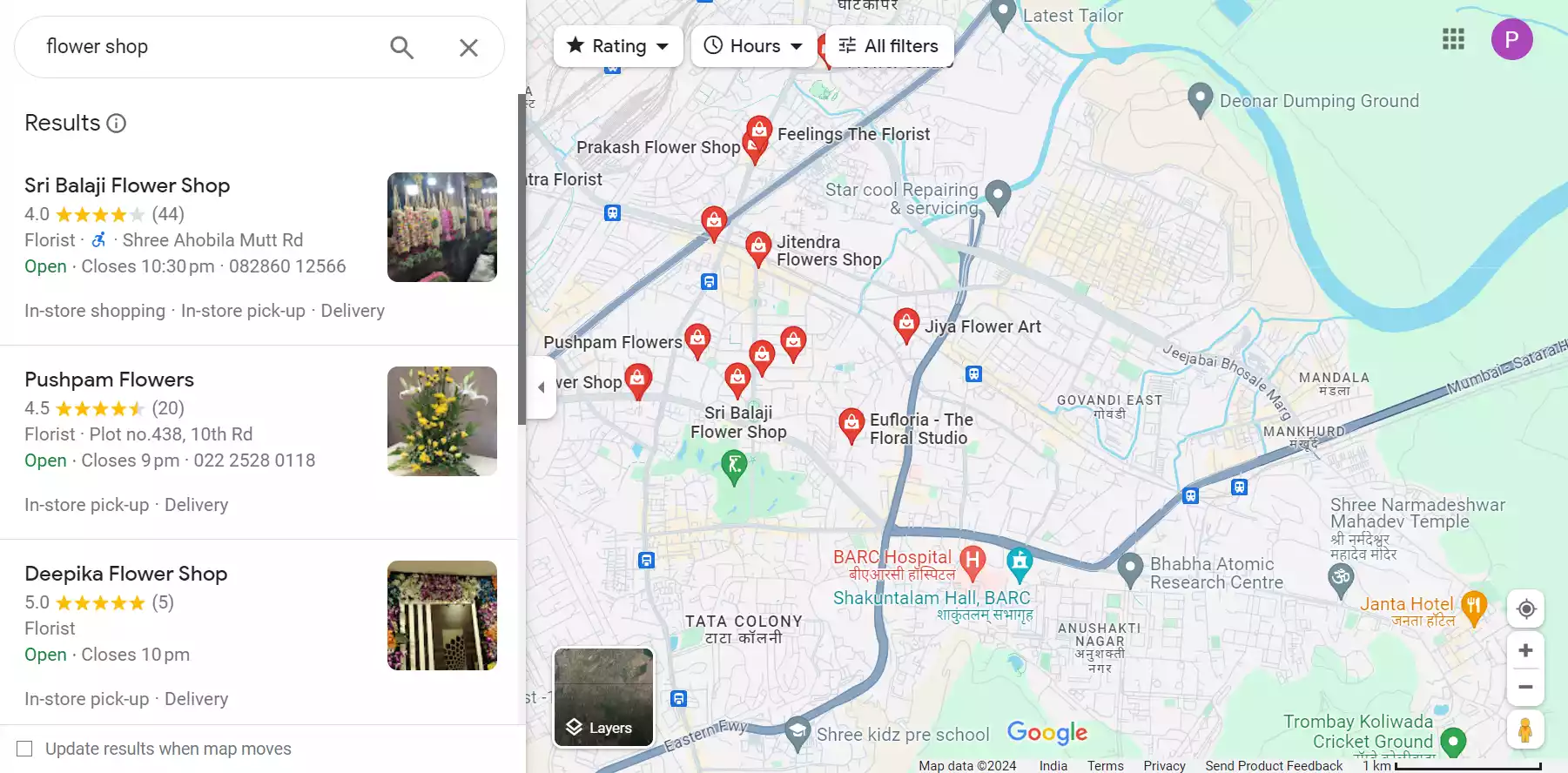
Task: Open the account profile avatar
Action: 1511,39
